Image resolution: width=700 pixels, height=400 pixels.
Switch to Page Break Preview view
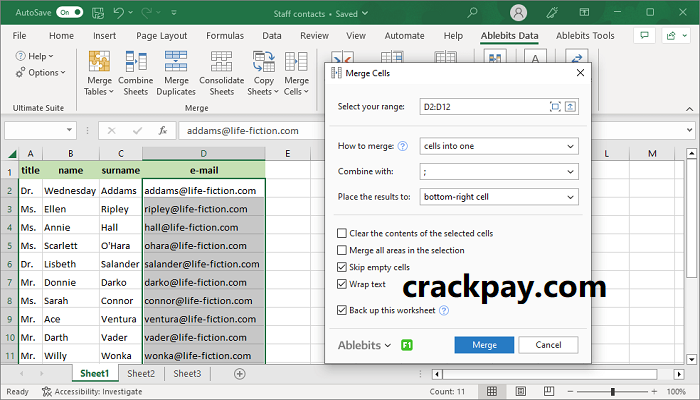(x=549, y=392)
